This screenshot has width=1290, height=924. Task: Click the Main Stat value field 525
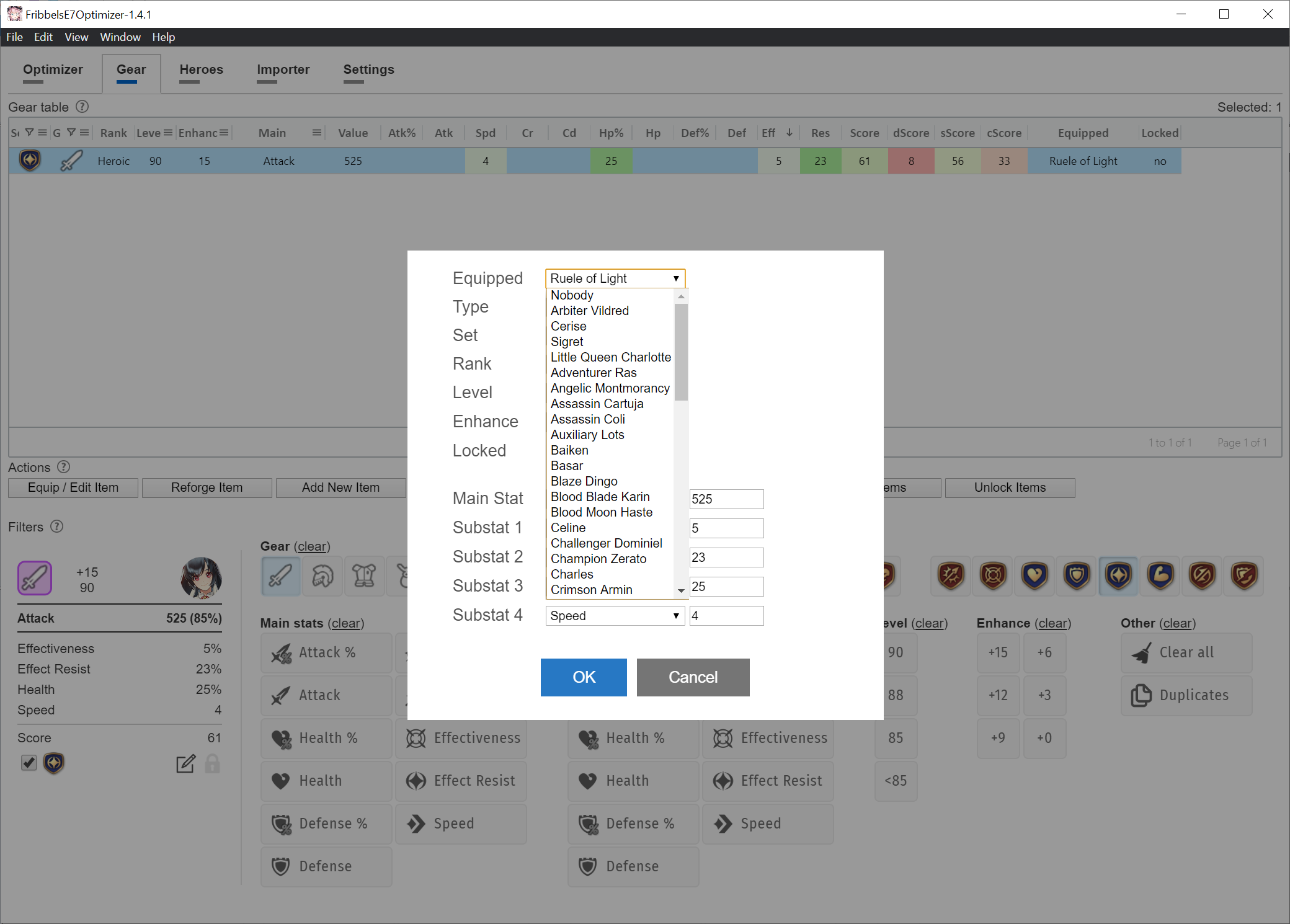coord(726,499)
